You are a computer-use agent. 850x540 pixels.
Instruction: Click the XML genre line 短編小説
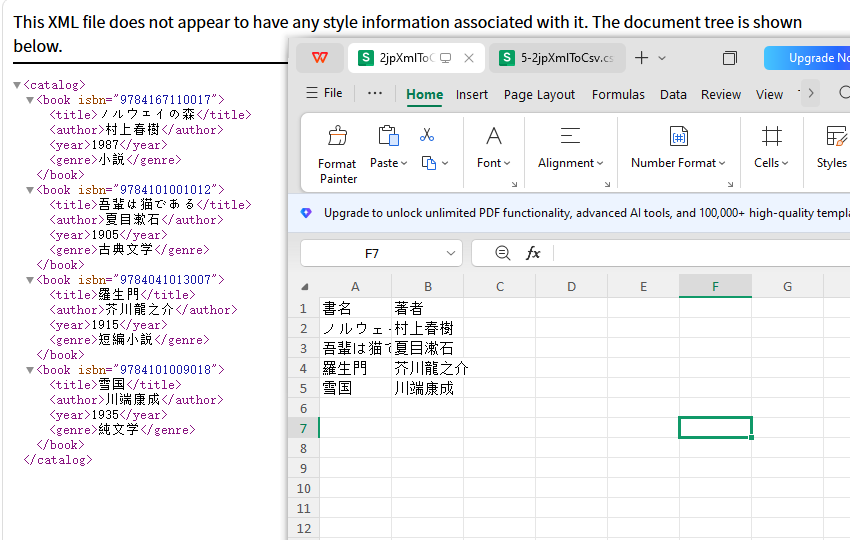tap(129, 340)
